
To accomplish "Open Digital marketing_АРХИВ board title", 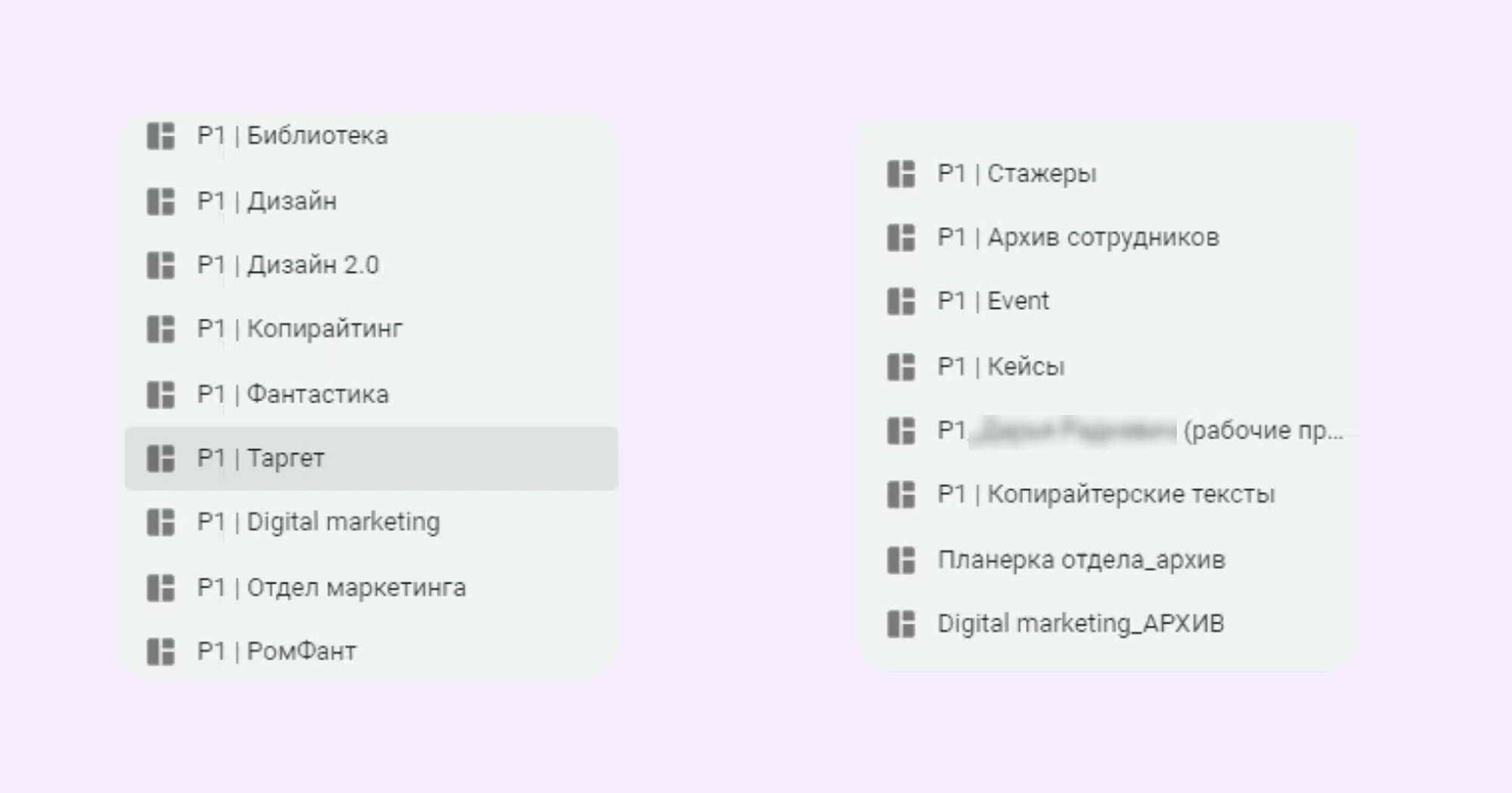I will pyautogui.click(x=1081, y=624).
